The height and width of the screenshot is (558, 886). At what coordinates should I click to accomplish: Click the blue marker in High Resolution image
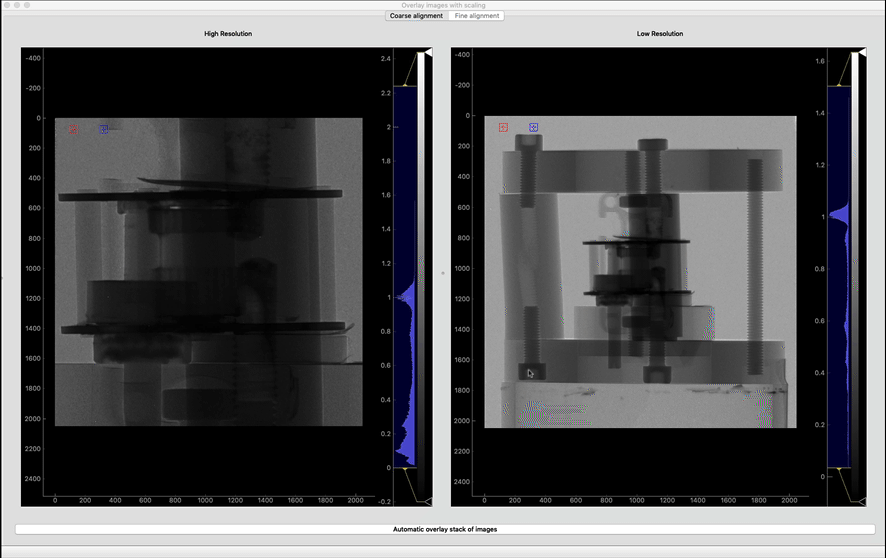[x=104, y=129]
